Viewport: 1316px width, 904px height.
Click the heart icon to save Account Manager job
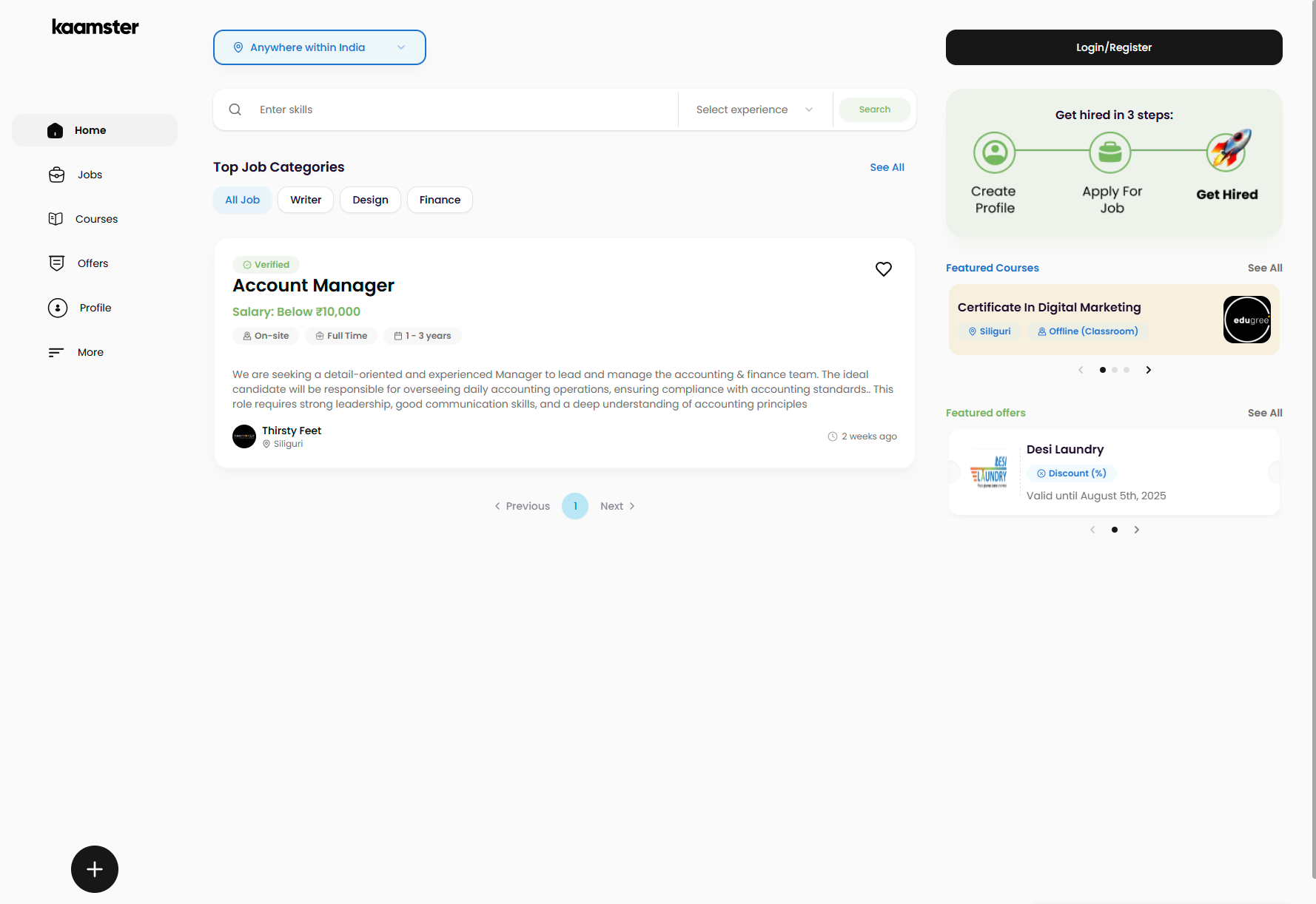(x=884, y=269)
